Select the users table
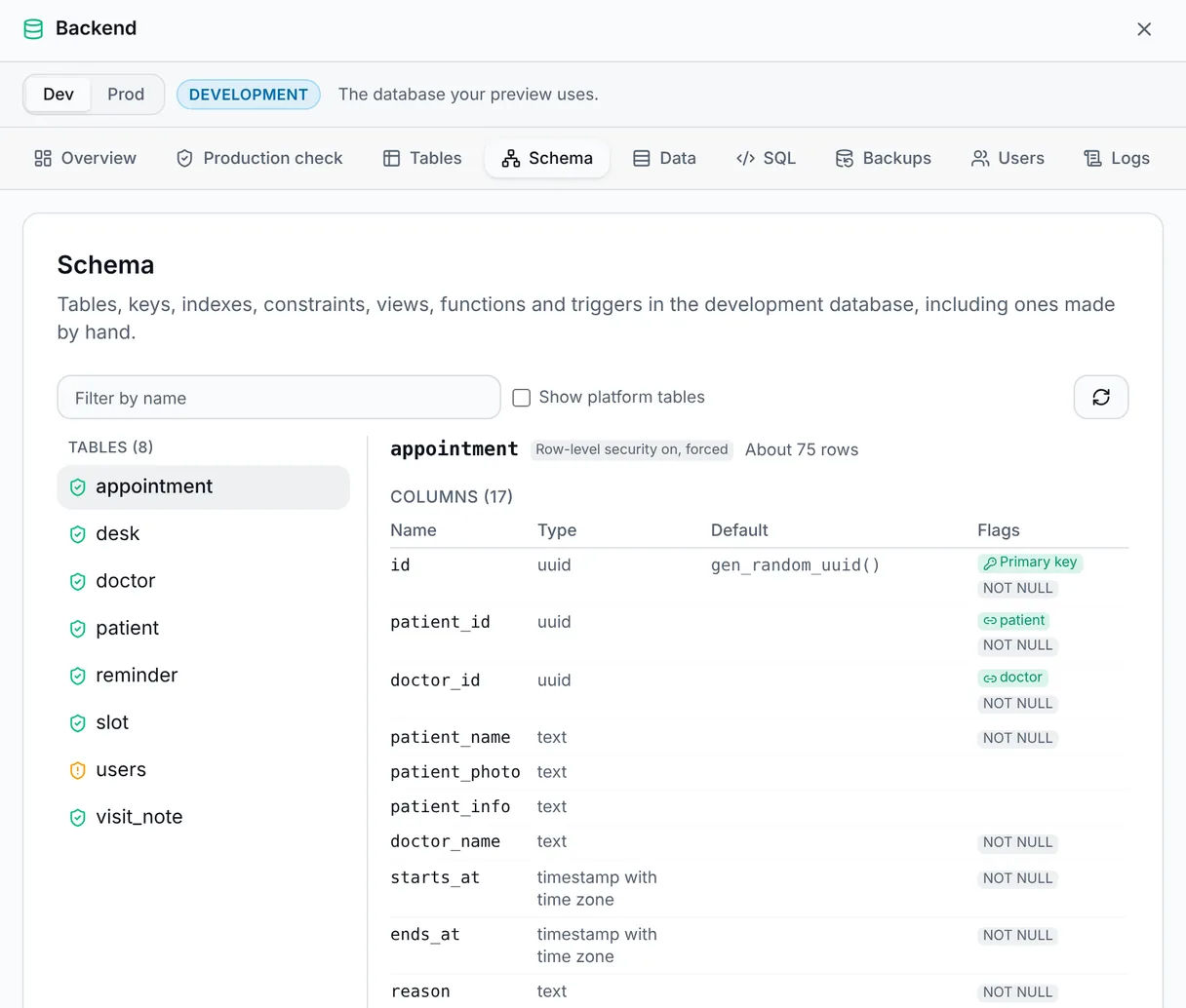Image resolution: width=1186 pixels, height=1008 pixels. [x=203, y=770]
